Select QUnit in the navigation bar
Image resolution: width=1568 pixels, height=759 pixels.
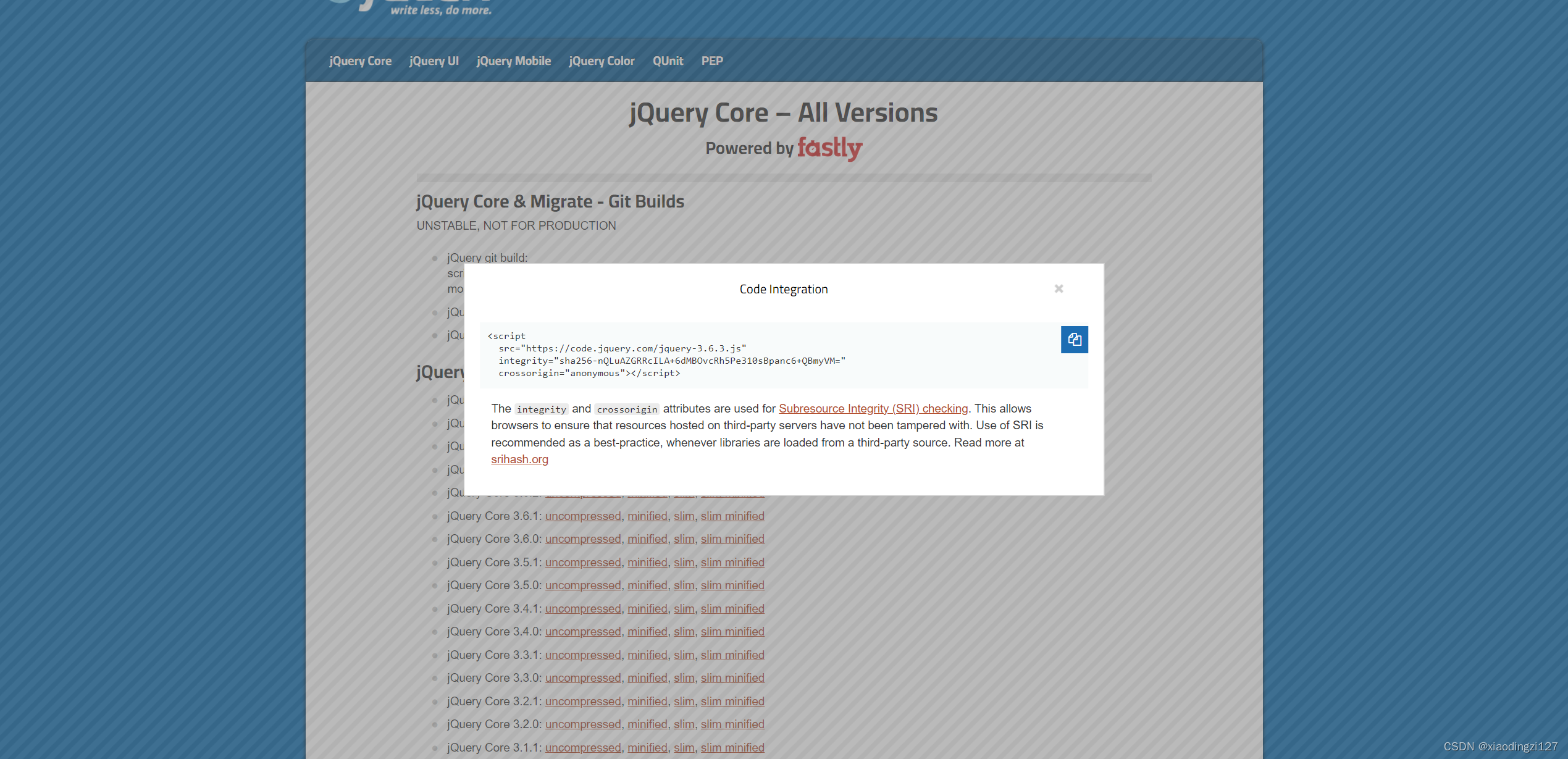click(668, 61)
